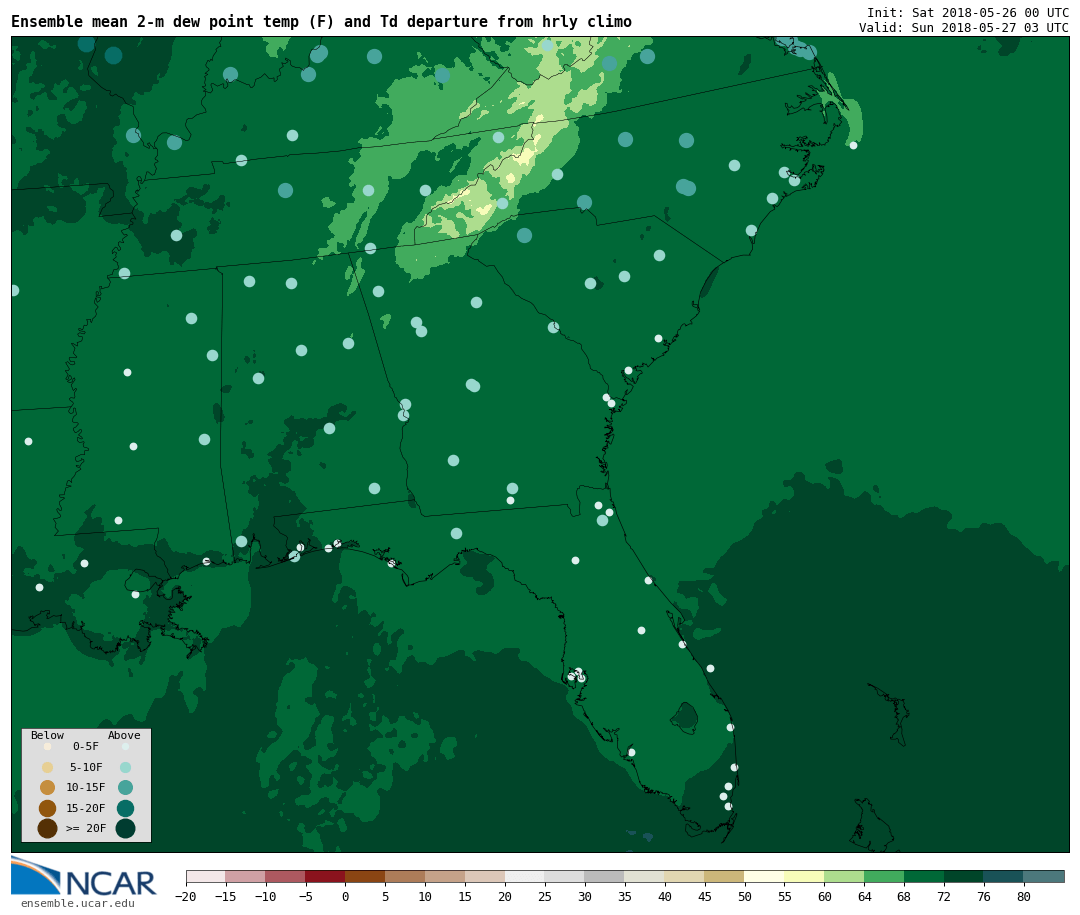Pick slate colorbar segment right of 80
Screen dimensions: 1080x915
1044,876
